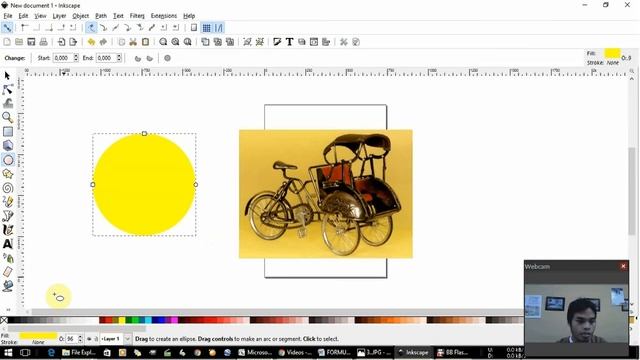Increase the End angle spinner
The height and width of the screenshot is (360, 640).
pos(119,56)
